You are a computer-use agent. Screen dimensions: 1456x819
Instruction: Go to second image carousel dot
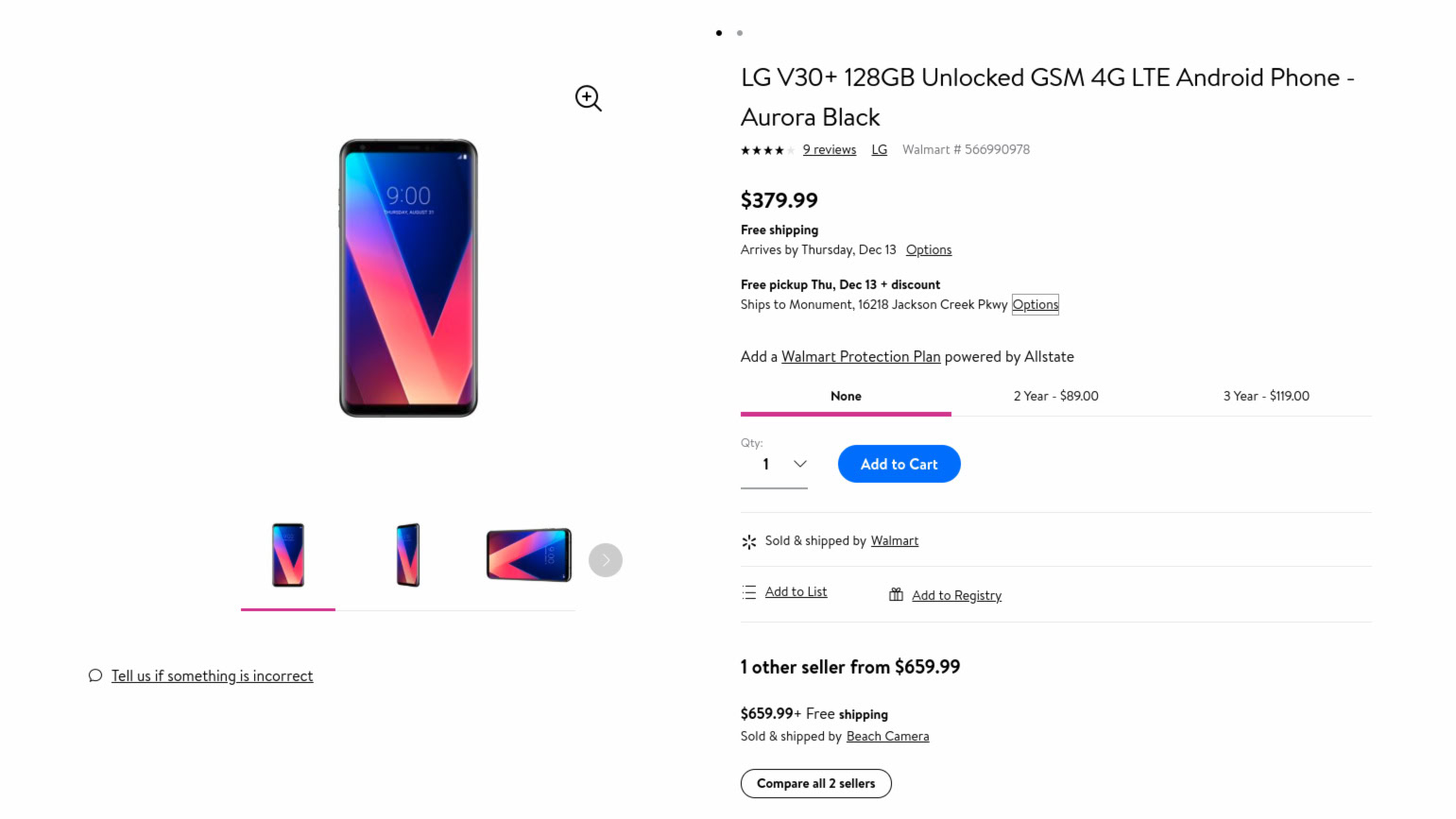click(740, 33)
